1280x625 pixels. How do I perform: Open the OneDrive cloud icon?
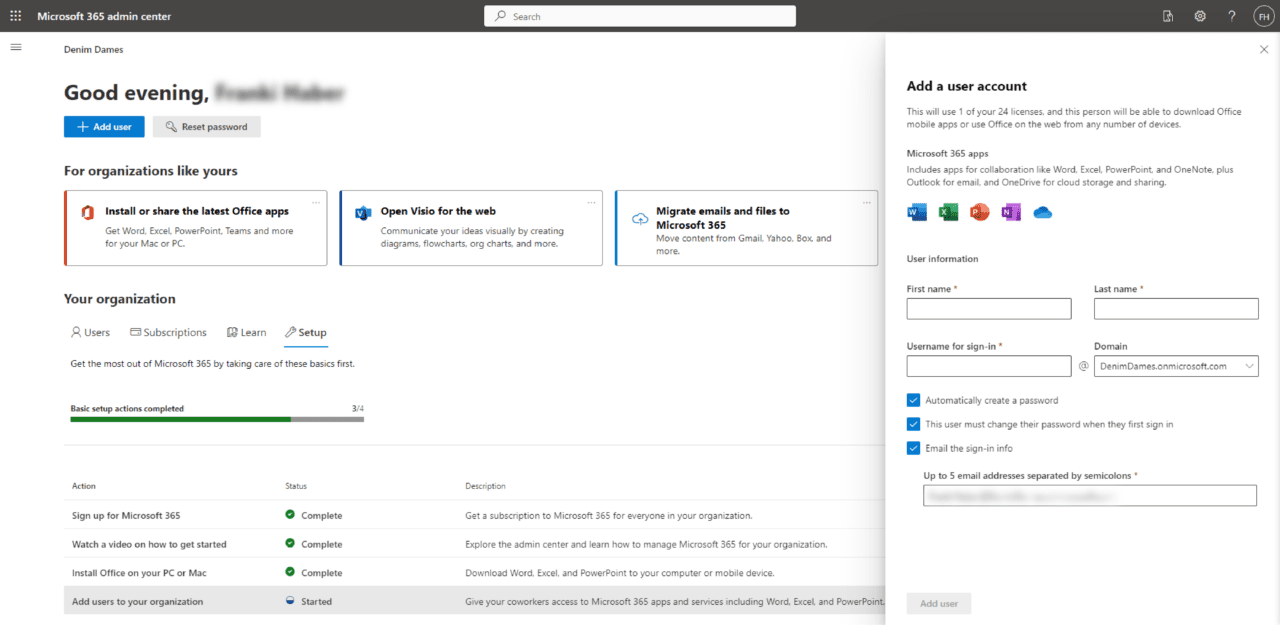click(x=1042, y=211)
